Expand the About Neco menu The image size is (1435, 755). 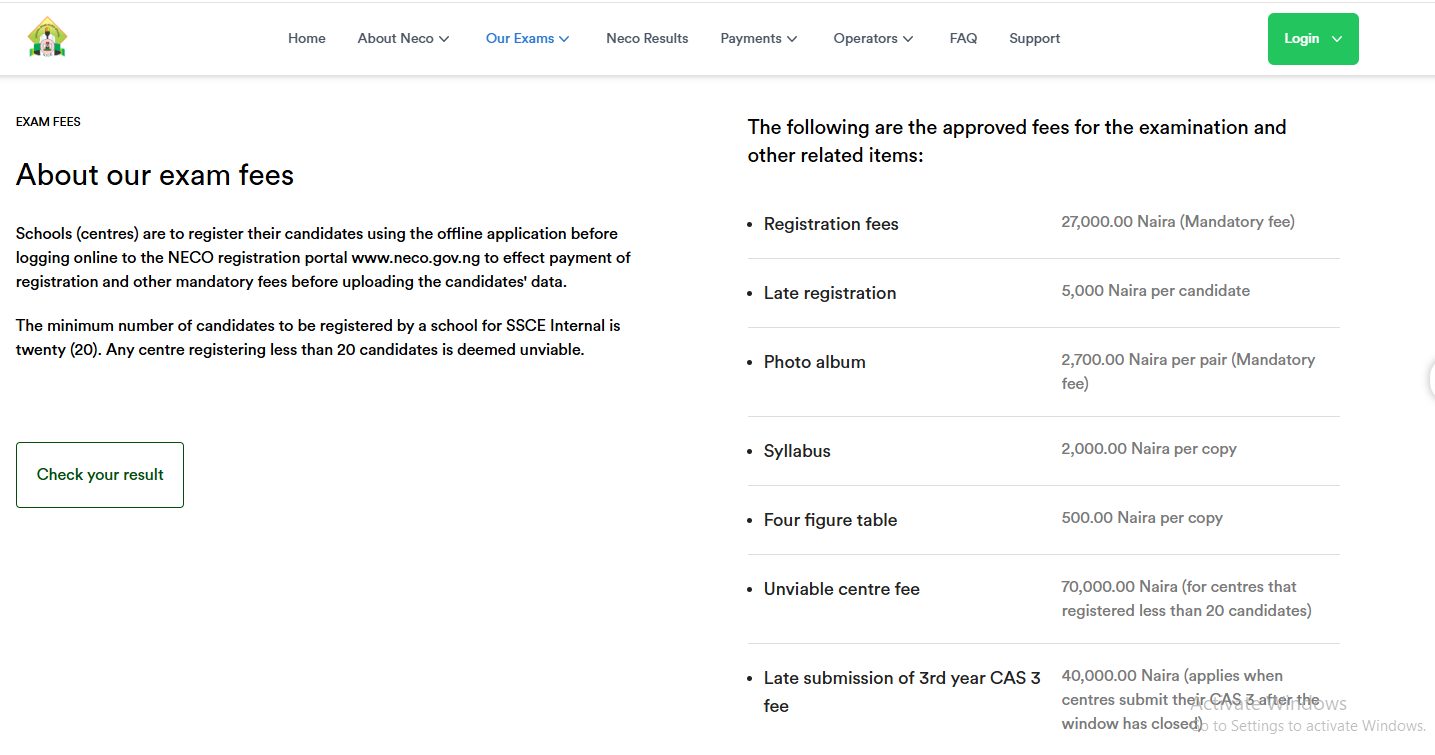pyautogui.click(x=403, y=38)
